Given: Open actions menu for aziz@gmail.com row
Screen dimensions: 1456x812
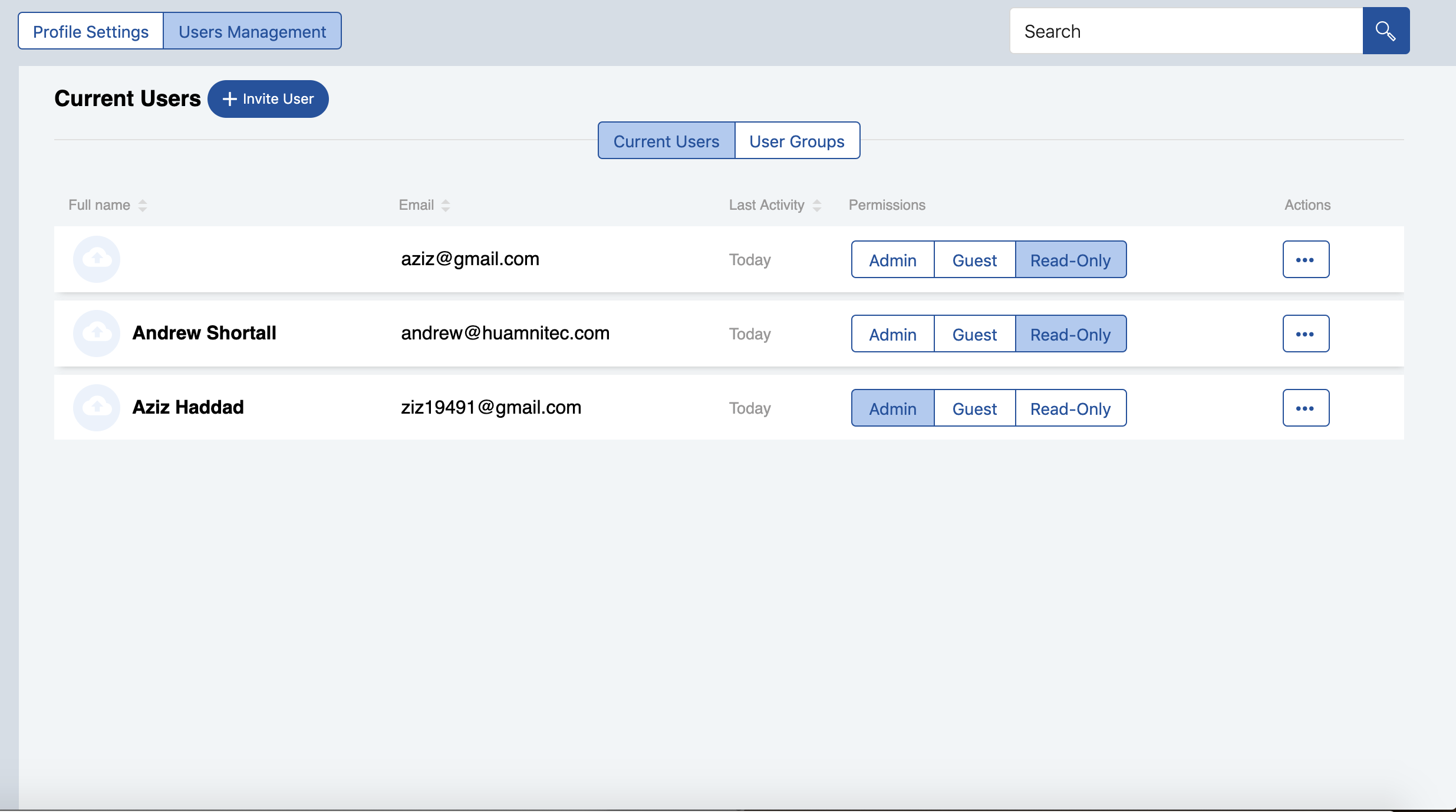Looking at the screenshot, I should [x=1305, y=259].
